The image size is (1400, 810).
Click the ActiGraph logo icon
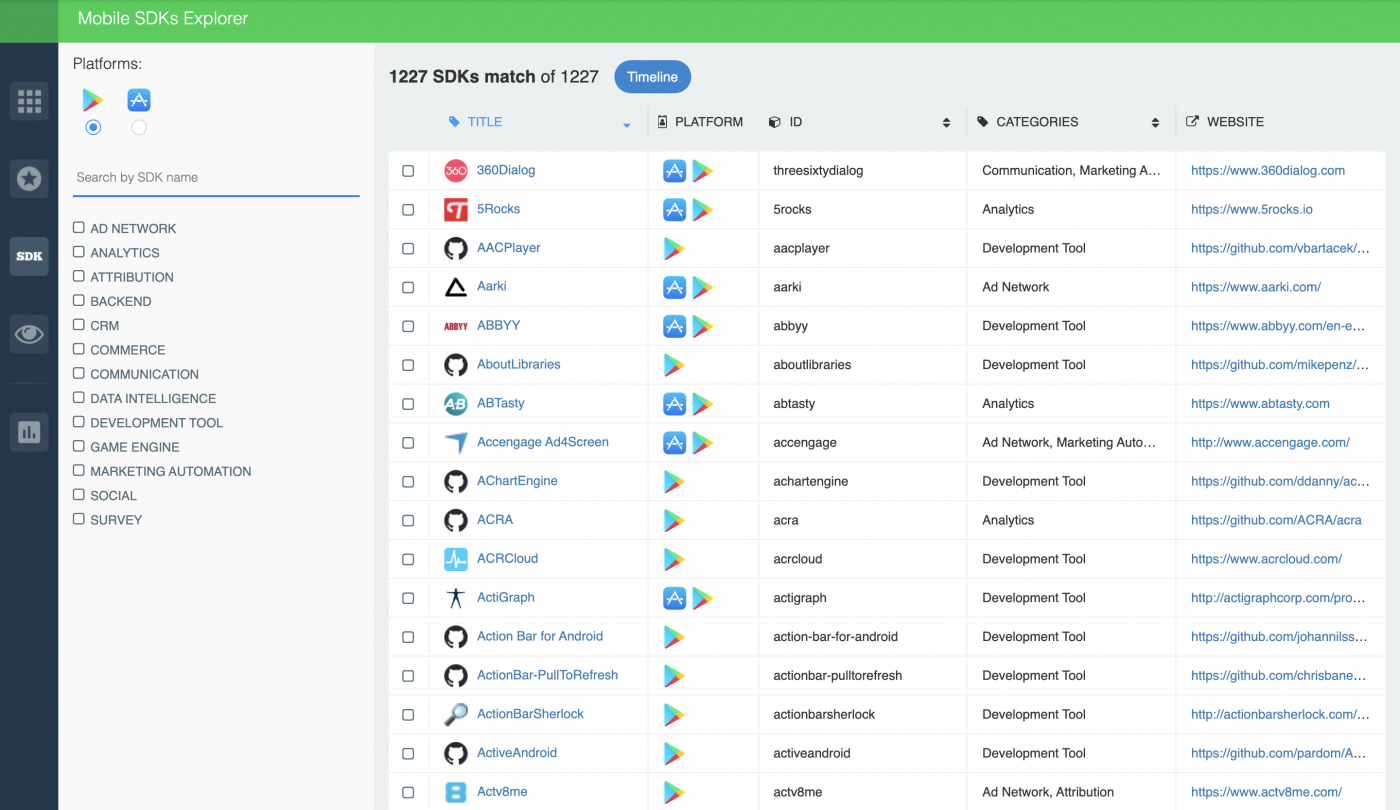click(456, 598)
